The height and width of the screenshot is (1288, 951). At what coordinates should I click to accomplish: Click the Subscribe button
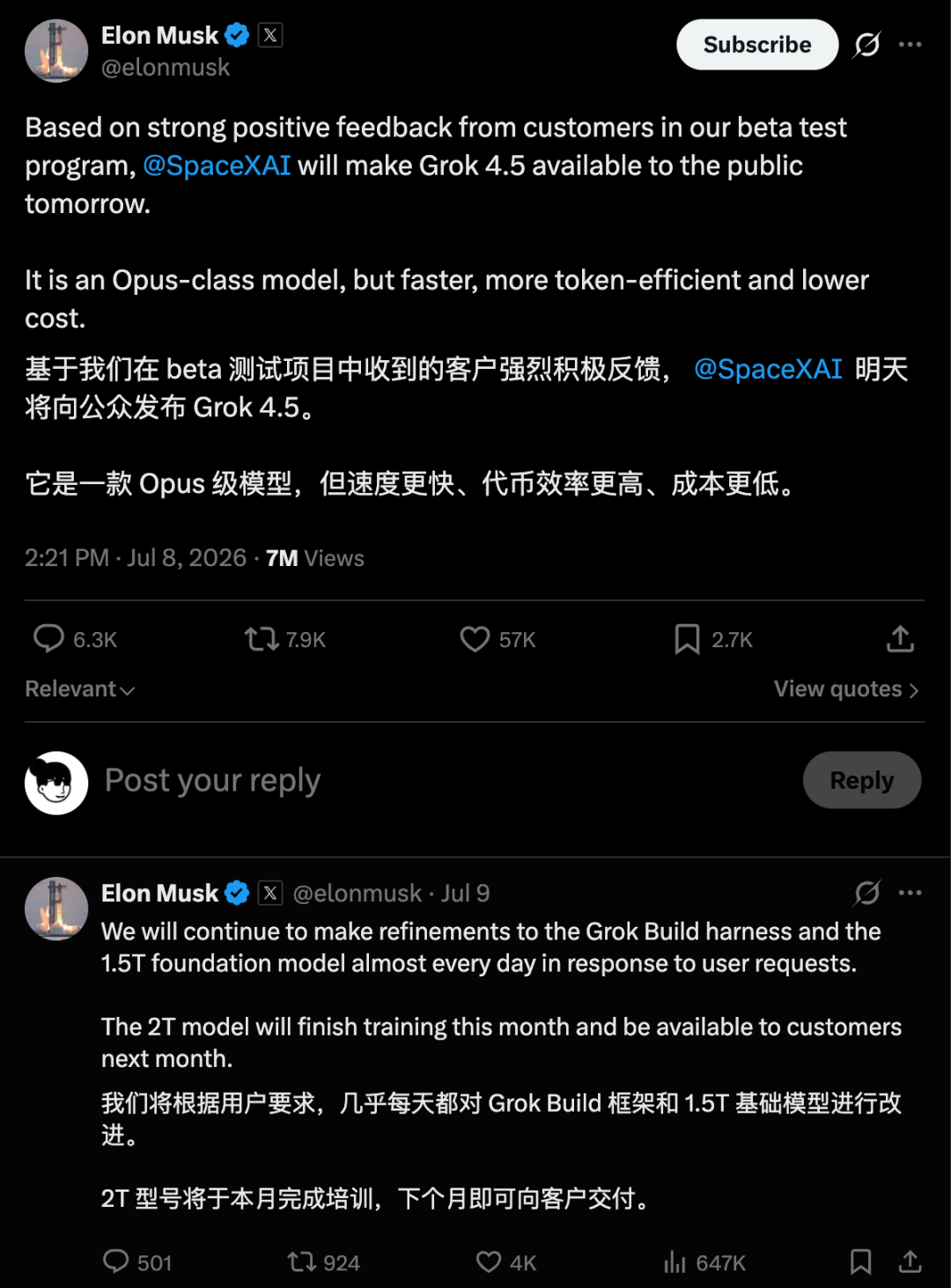[x=757, y=44]
